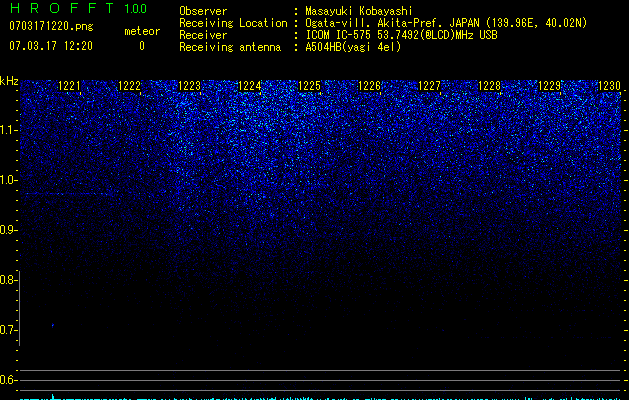Click the 1.1 frequency axis label
The width and height of the screenshot is (629, 400).
click(x=8, y=130)
